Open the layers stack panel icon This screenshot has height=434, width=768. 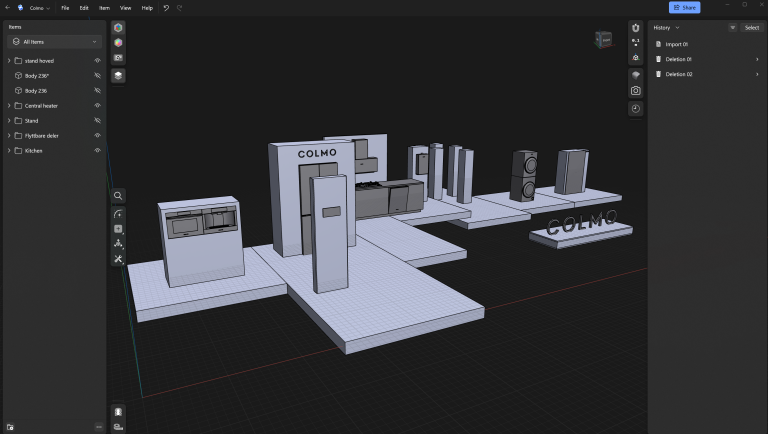(x=118, y=75)
